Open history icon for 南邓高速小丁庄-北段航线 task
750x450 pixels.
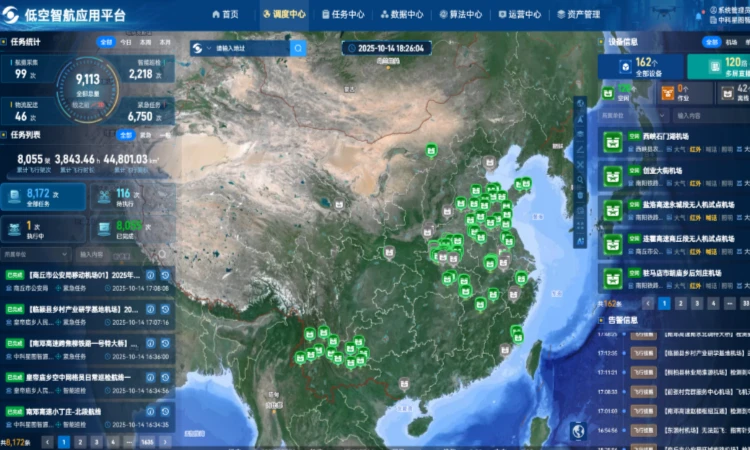point(165,411)
